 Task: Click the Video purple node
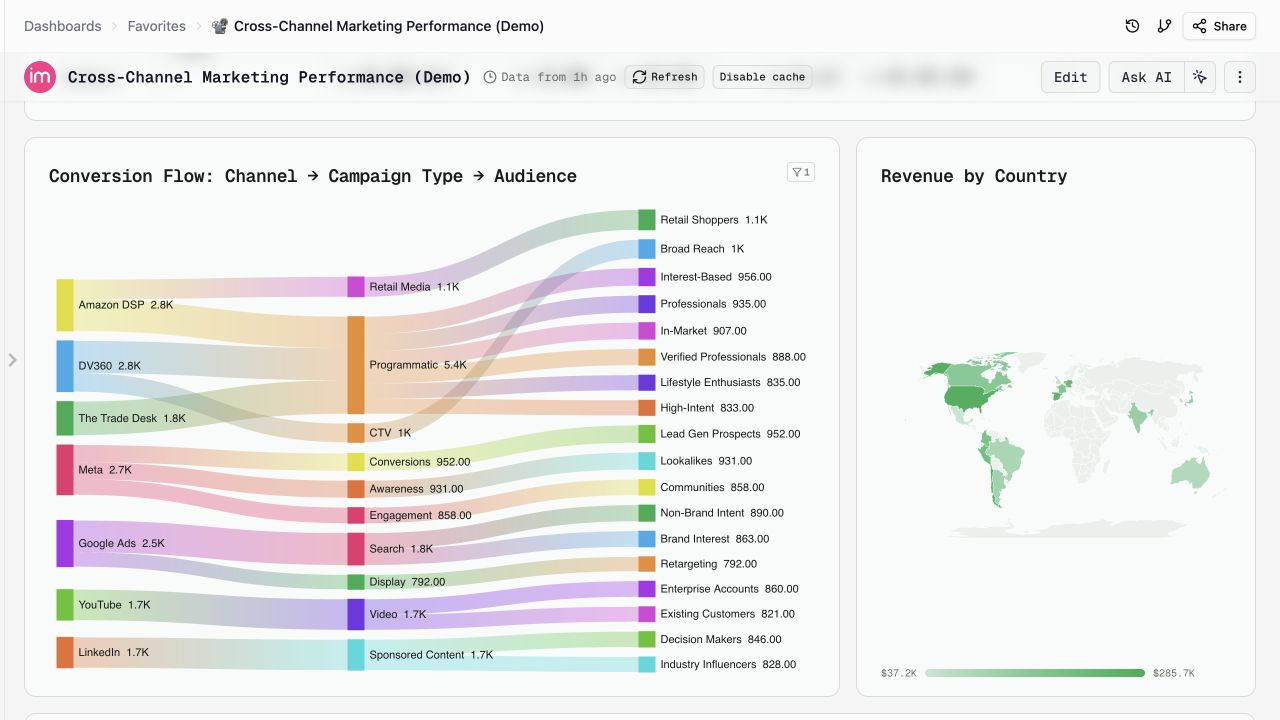356,614
